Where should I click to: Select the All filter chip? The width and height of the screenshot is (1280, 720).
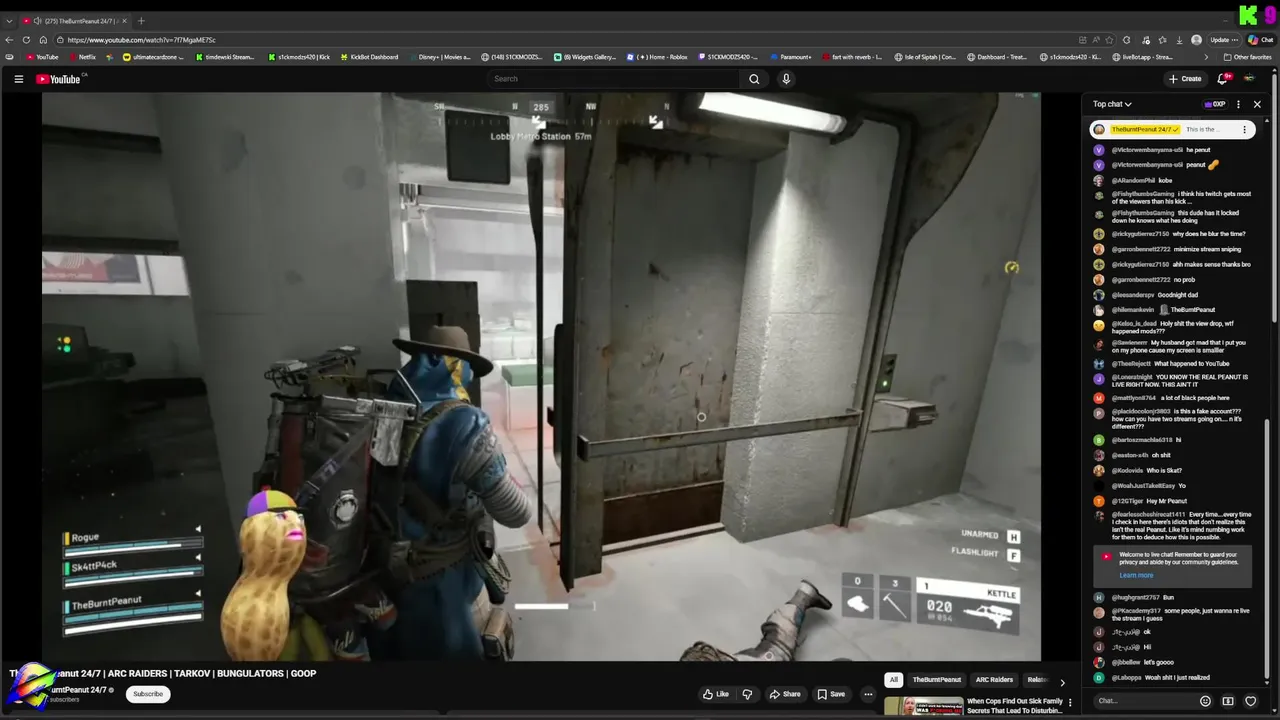click(x=894, y=680)
